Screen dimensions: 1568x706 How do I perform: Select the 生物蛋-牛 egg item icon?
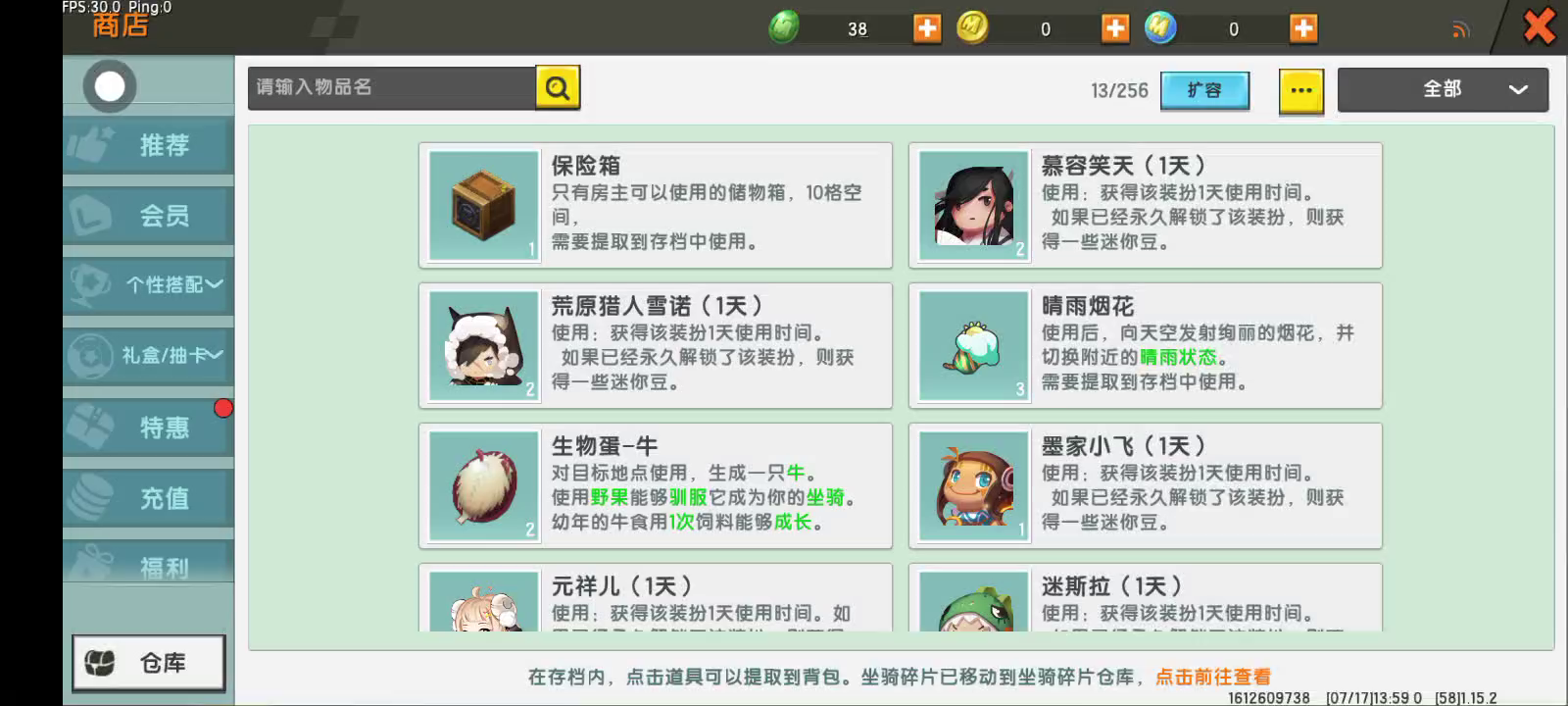tap(484, 485)
